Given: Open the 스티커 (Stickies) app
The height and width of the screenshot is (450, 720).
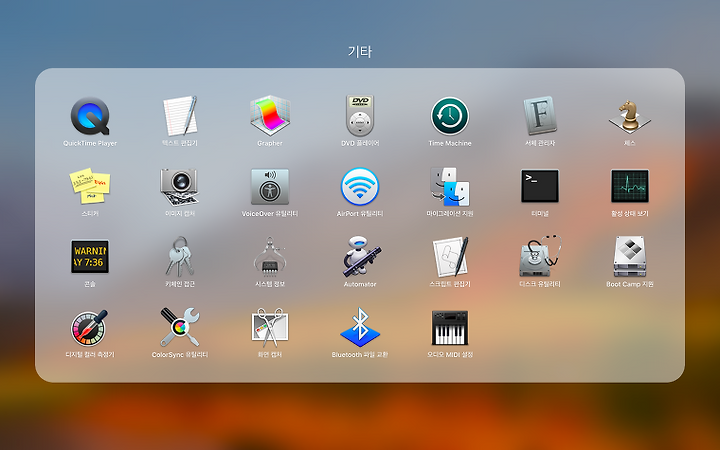Looking at the screenshot, I should pyautogui.click(x=90, y=186).
